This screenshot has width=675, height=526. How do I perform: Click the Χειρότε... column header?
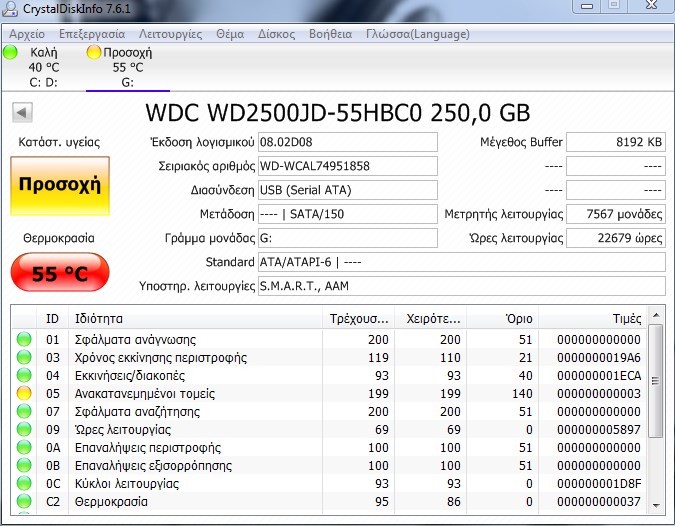pyautogui.click(x=430, y=319)
